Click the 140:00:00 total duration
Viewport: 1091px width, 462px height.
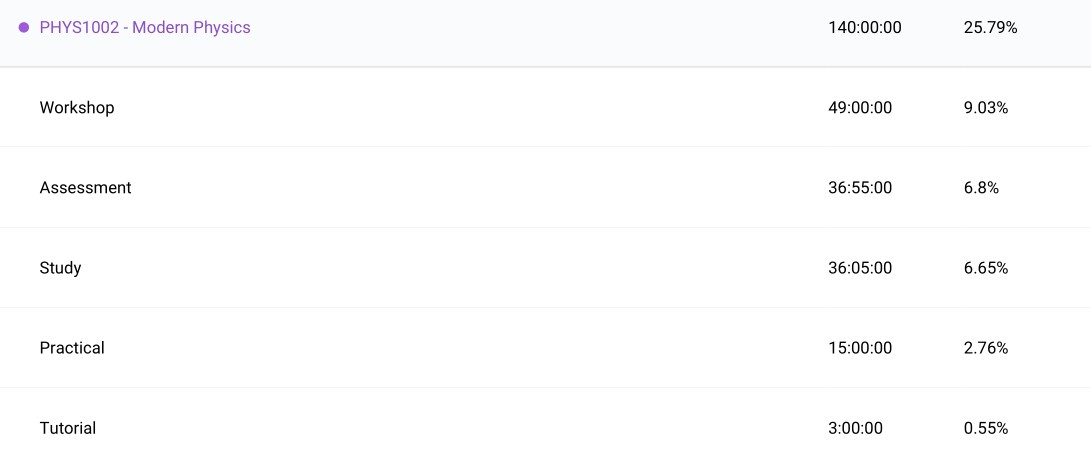(x=864, y=28)
